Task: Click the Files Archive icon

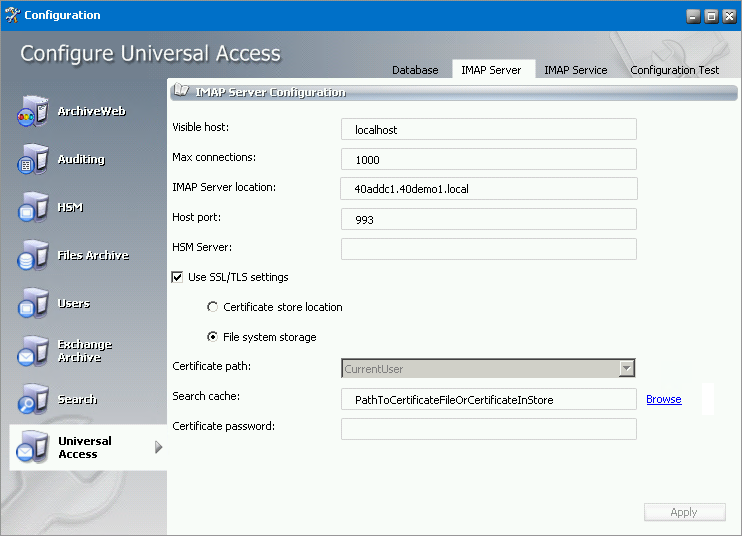Action: tap(33, 256)
